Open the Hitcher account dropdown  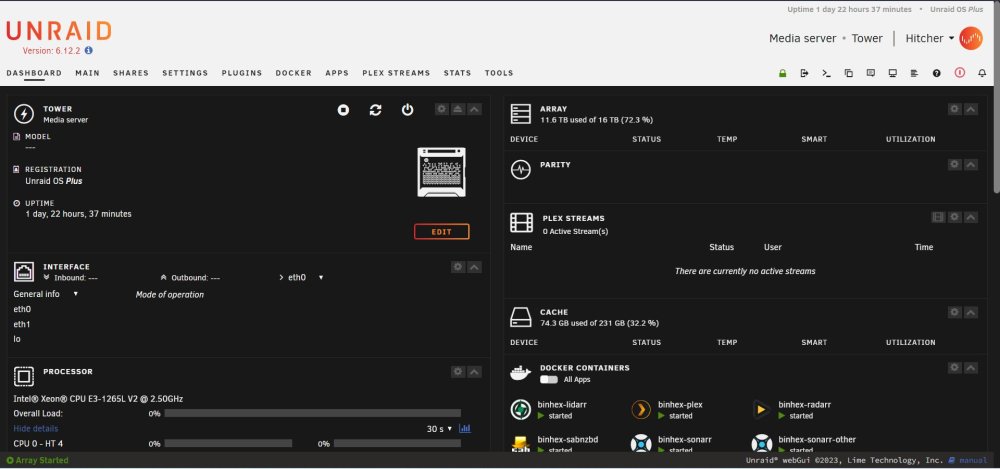[x=930, y=38]
